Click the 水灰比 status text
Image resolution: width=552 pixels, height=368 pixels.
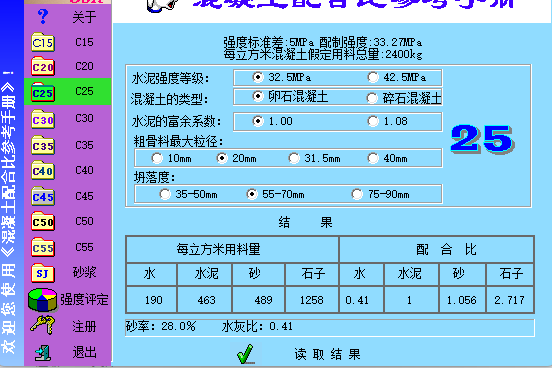click(x=257, y=326)
